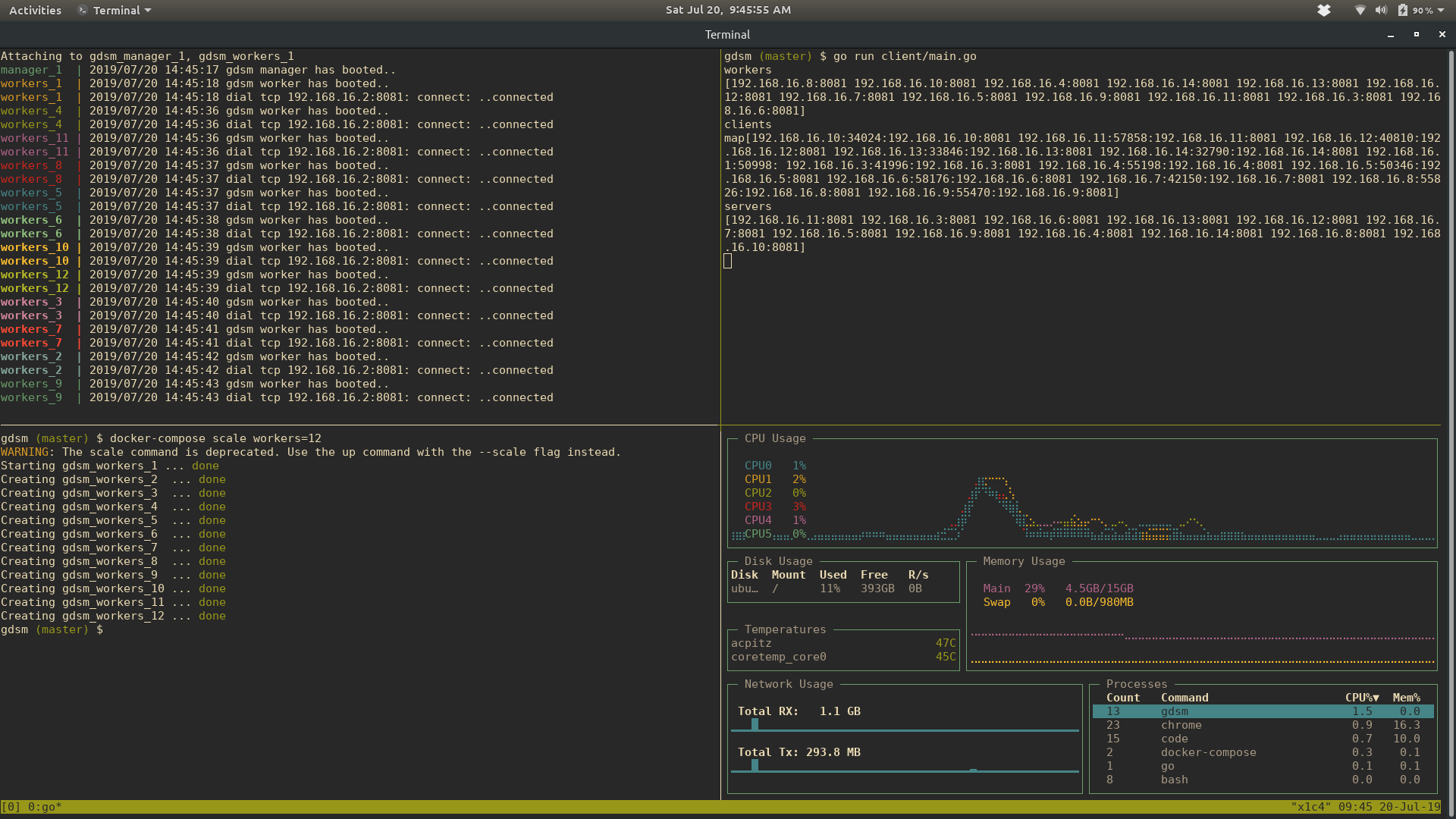Select the bash process row
The height and width of the screenshot is (819, 1456).
click(x=1263, y=780)
